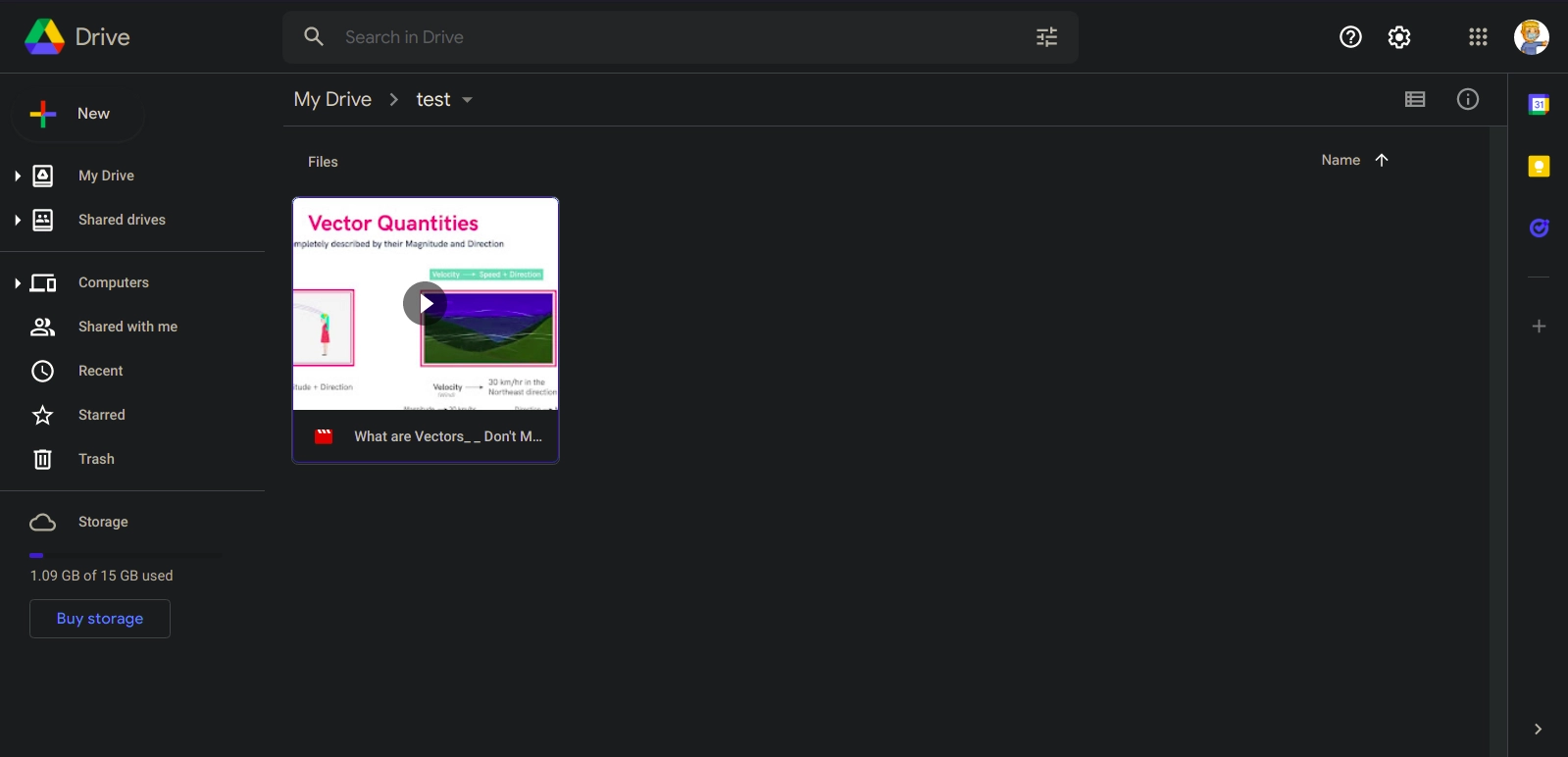The width and height of the screenshot is (1568, 757).
Task: Click the storage usage bar
Action: coord(126,555)
